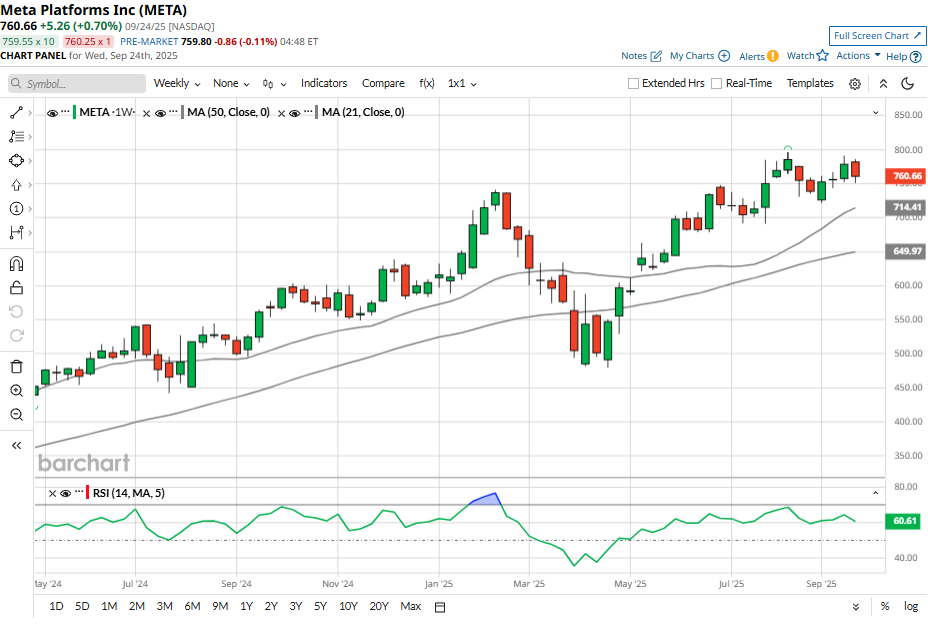
Task: Select the retracement lines drawing tool
Action: 16,137
